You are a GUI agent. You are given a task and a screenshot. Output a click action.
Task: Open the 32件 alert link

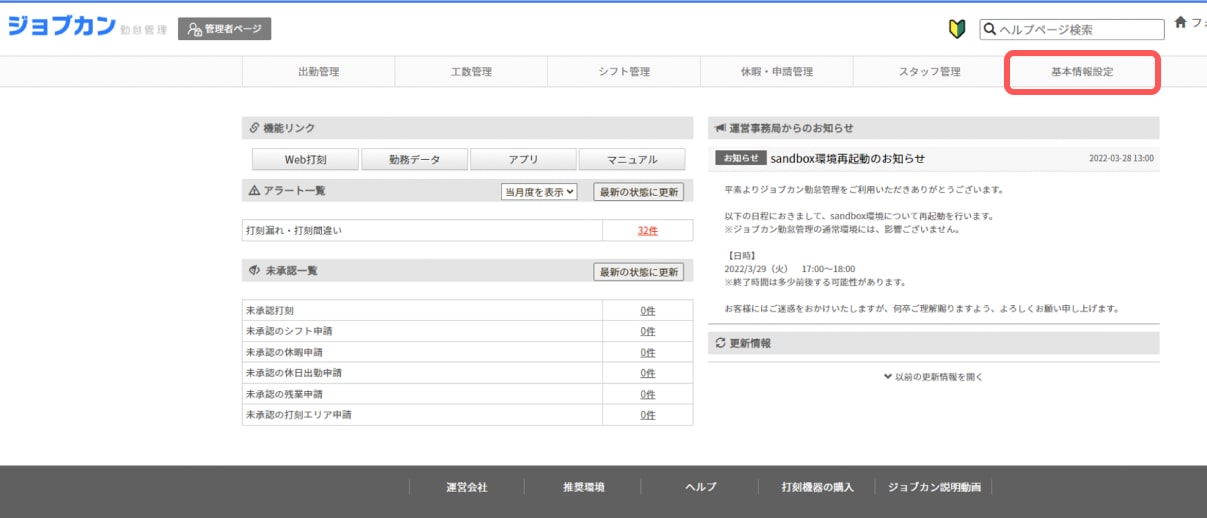[648, 231]
